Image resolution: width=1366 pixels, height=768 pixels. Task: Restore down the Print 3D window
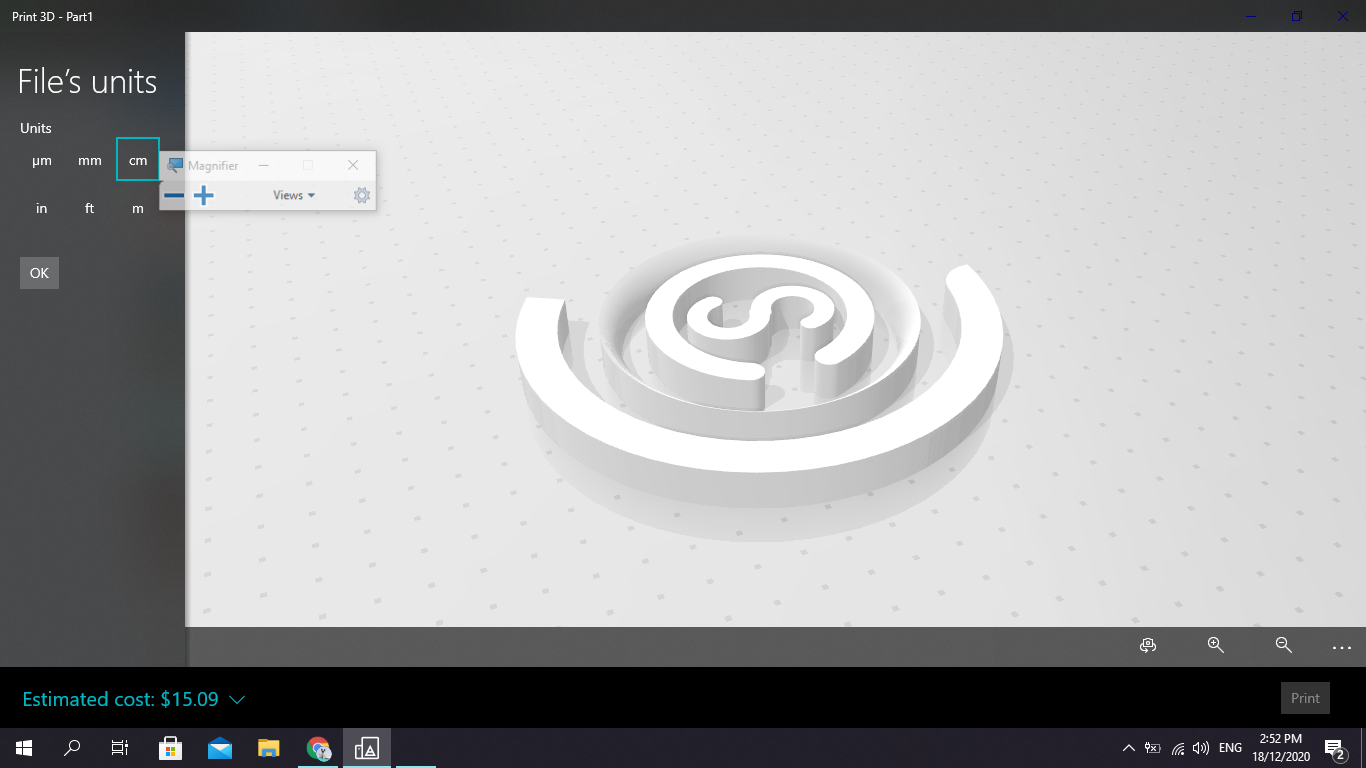coord(1297,16)
